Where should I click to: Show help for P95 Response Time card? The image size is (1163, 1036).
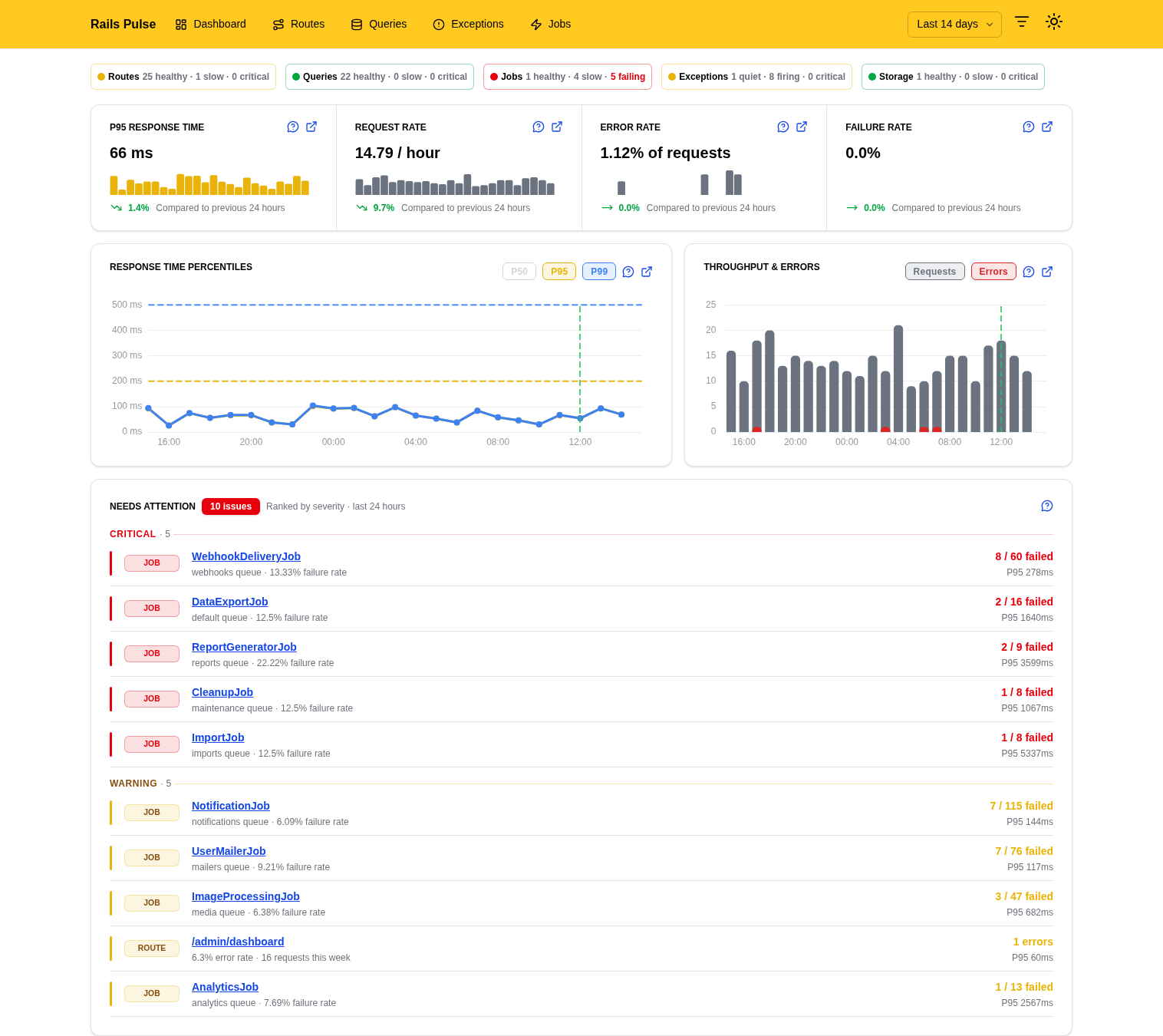(x=293, y=127)
